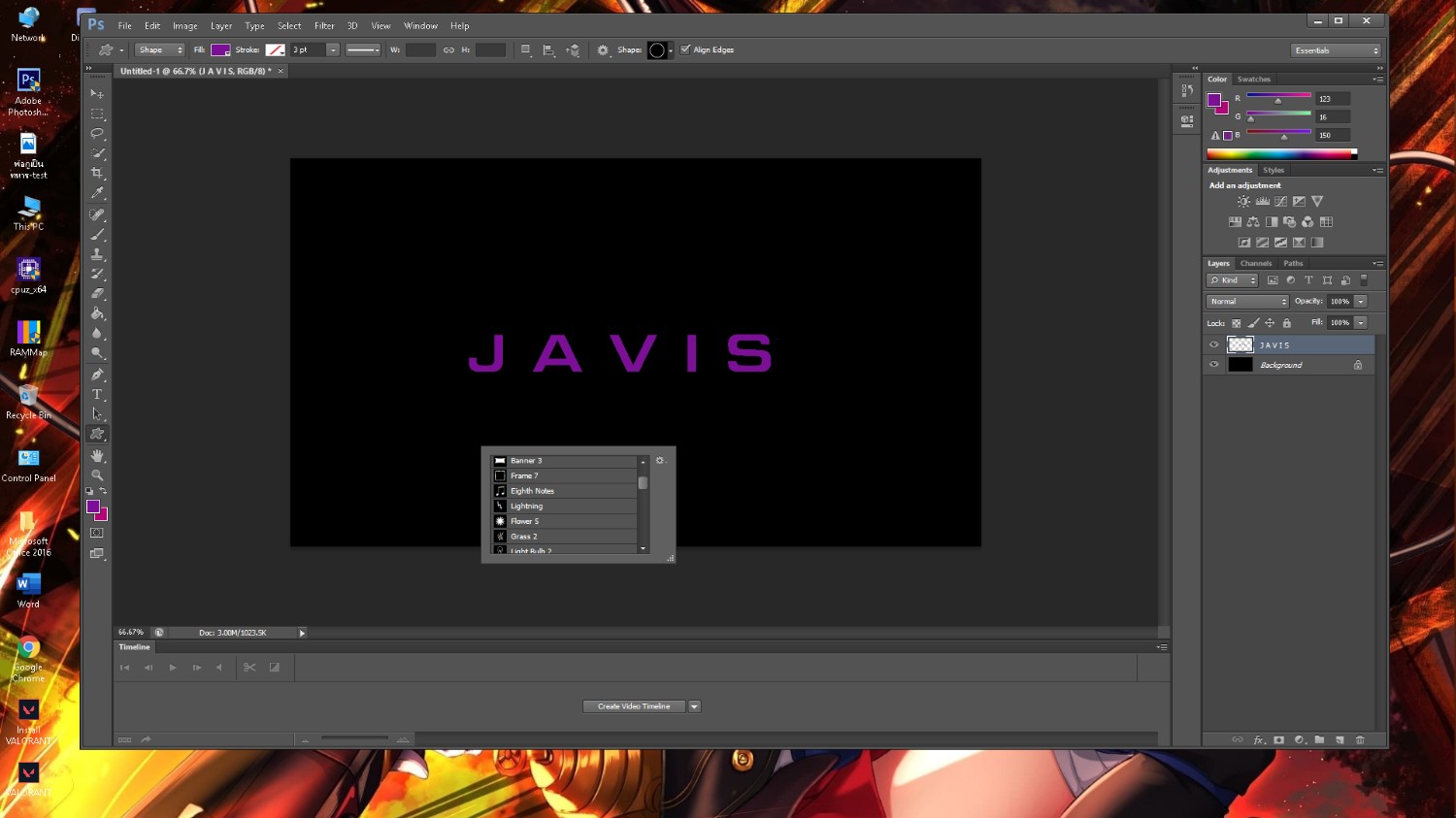Expand the Opacity slider dropdown

tap(1361, 302)
